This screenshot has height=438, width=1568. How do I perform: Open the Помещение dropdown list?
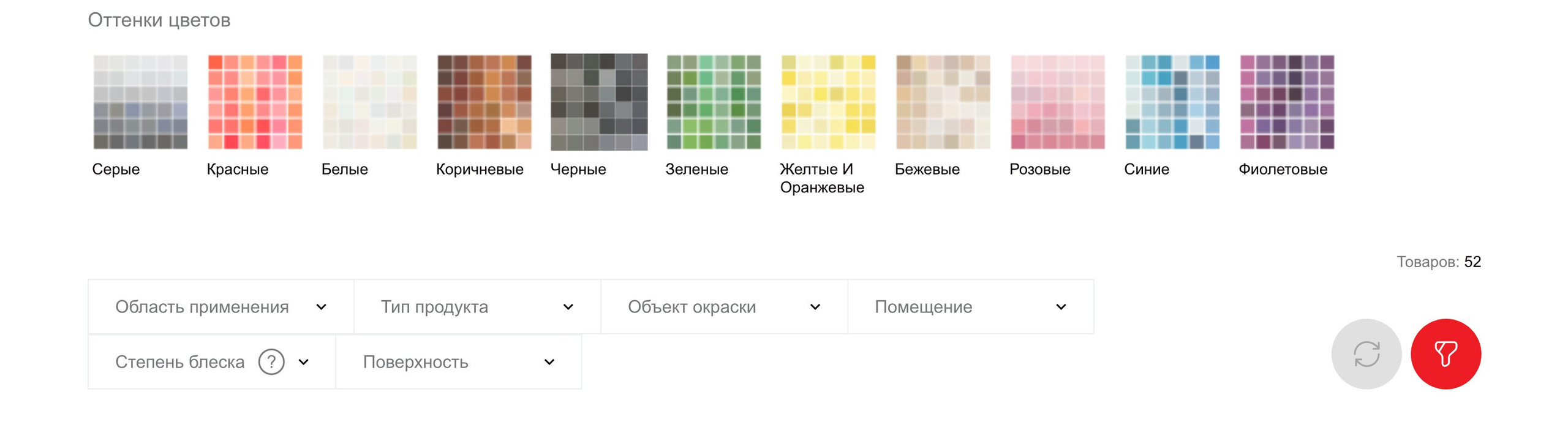tap(970, 306)
